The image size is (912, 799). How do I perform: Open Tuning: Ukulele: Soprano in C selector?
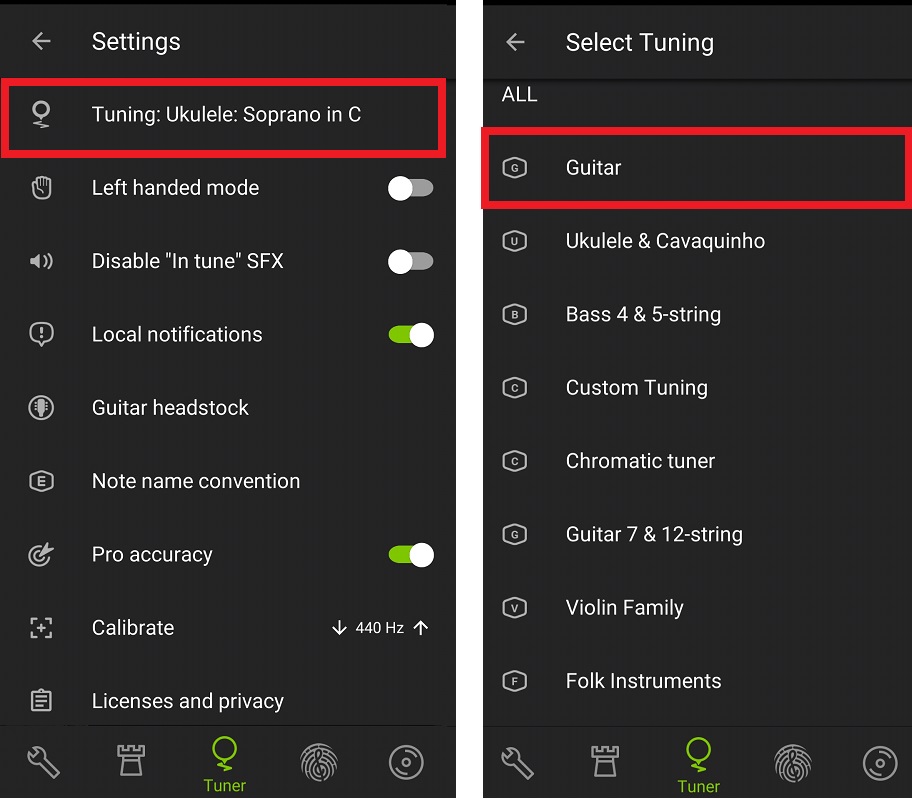coord(223,115)
